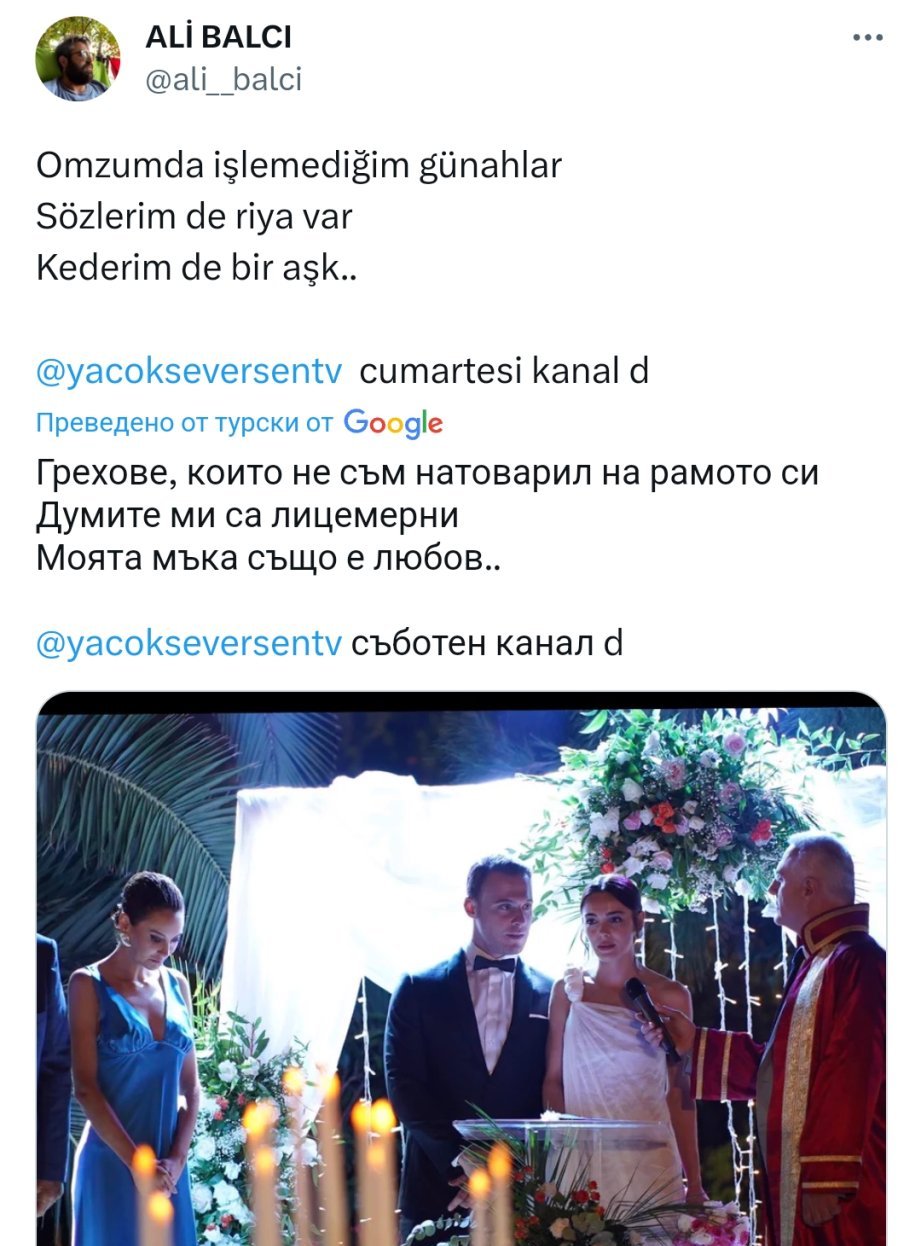Open the three-dot more options menu

867,38
